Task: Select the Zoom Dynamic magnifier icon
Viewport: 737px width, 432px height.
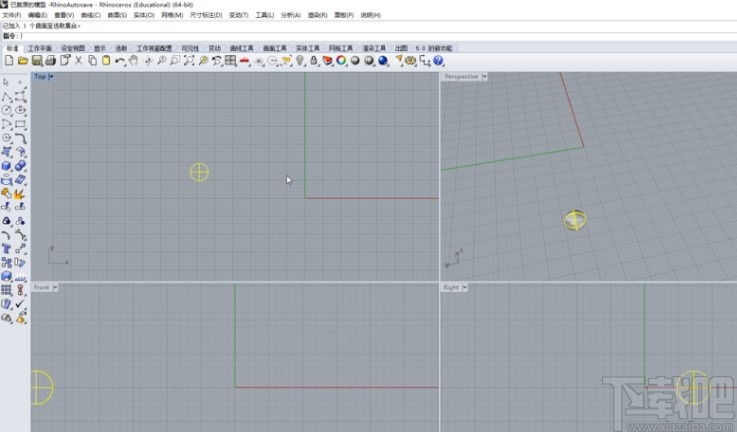Action: [161, 61]
